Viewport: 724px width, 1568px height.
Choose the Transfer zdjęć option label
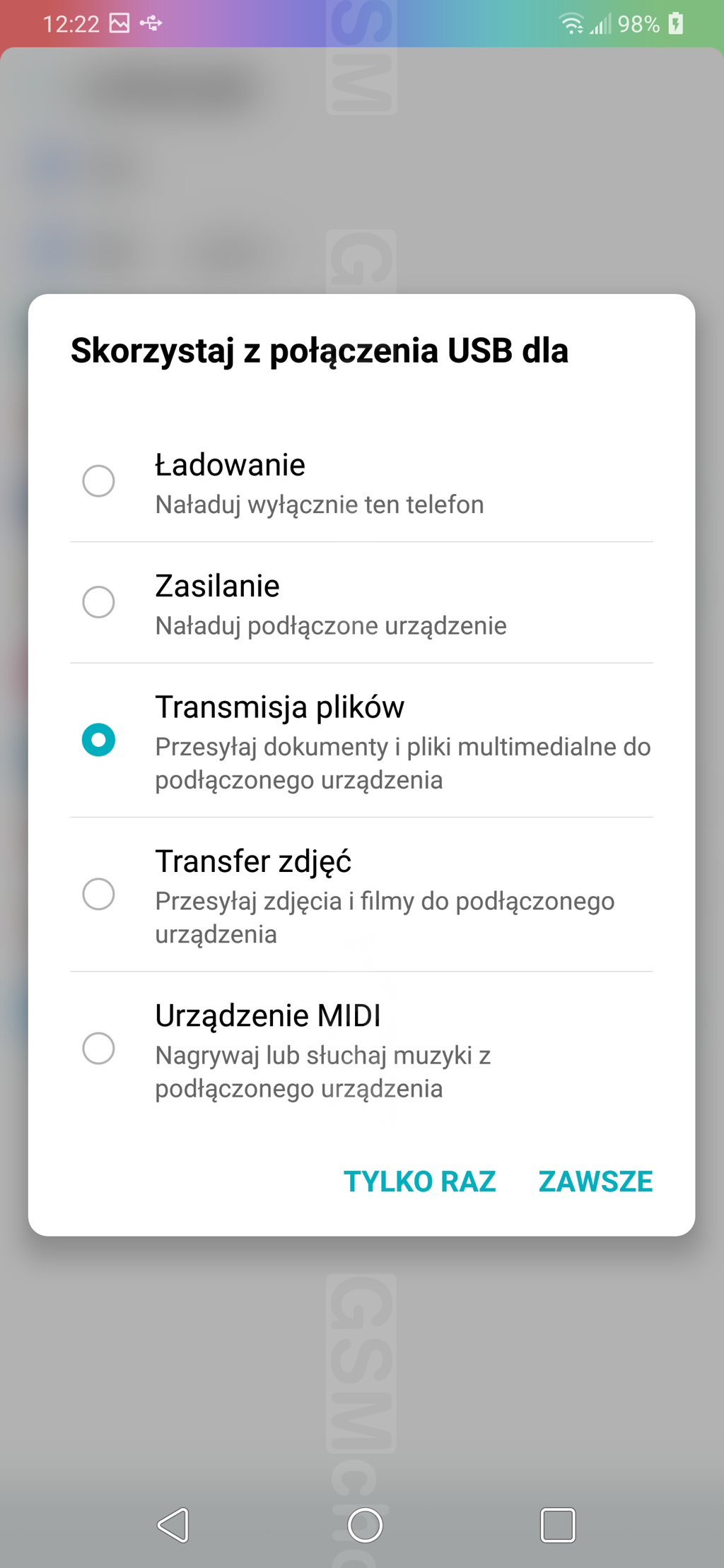point(253,861)
